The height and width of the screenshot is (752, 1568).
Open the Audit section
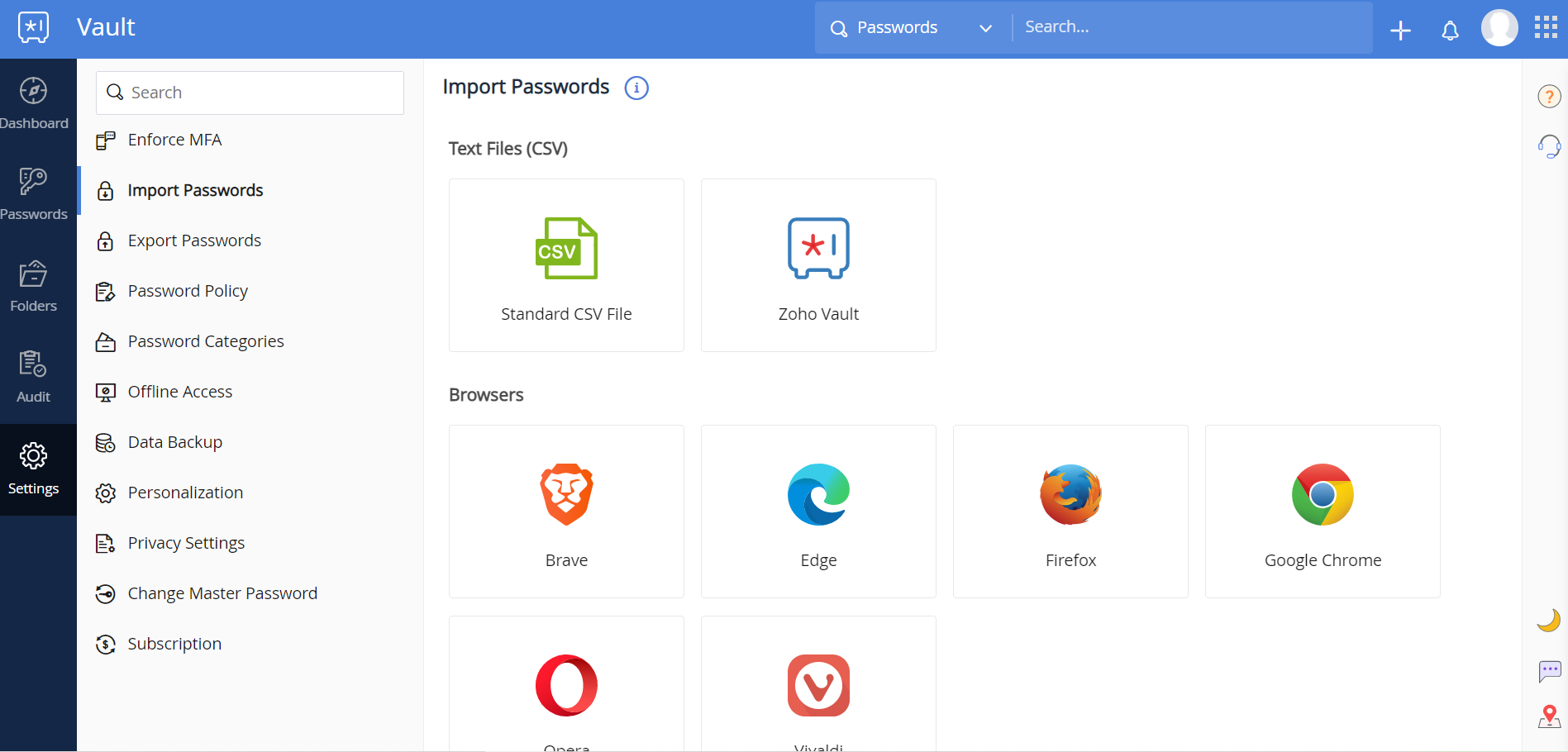(x=33, y=372)
